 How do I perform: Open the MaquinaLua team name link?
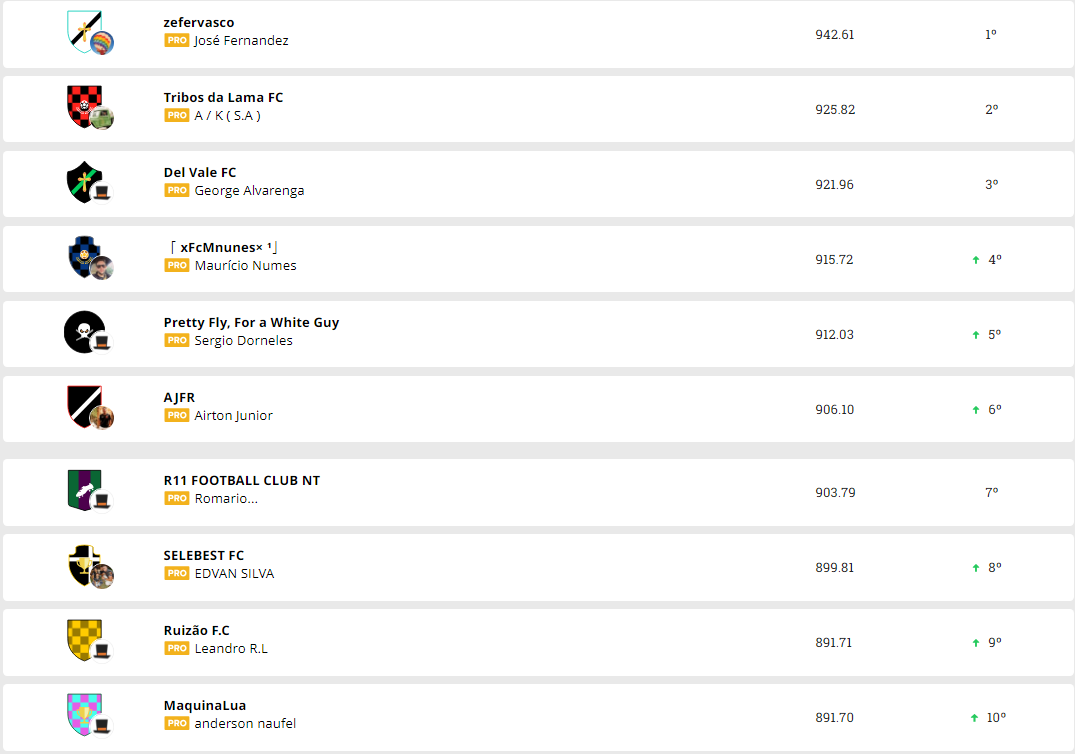pos(205,706)
